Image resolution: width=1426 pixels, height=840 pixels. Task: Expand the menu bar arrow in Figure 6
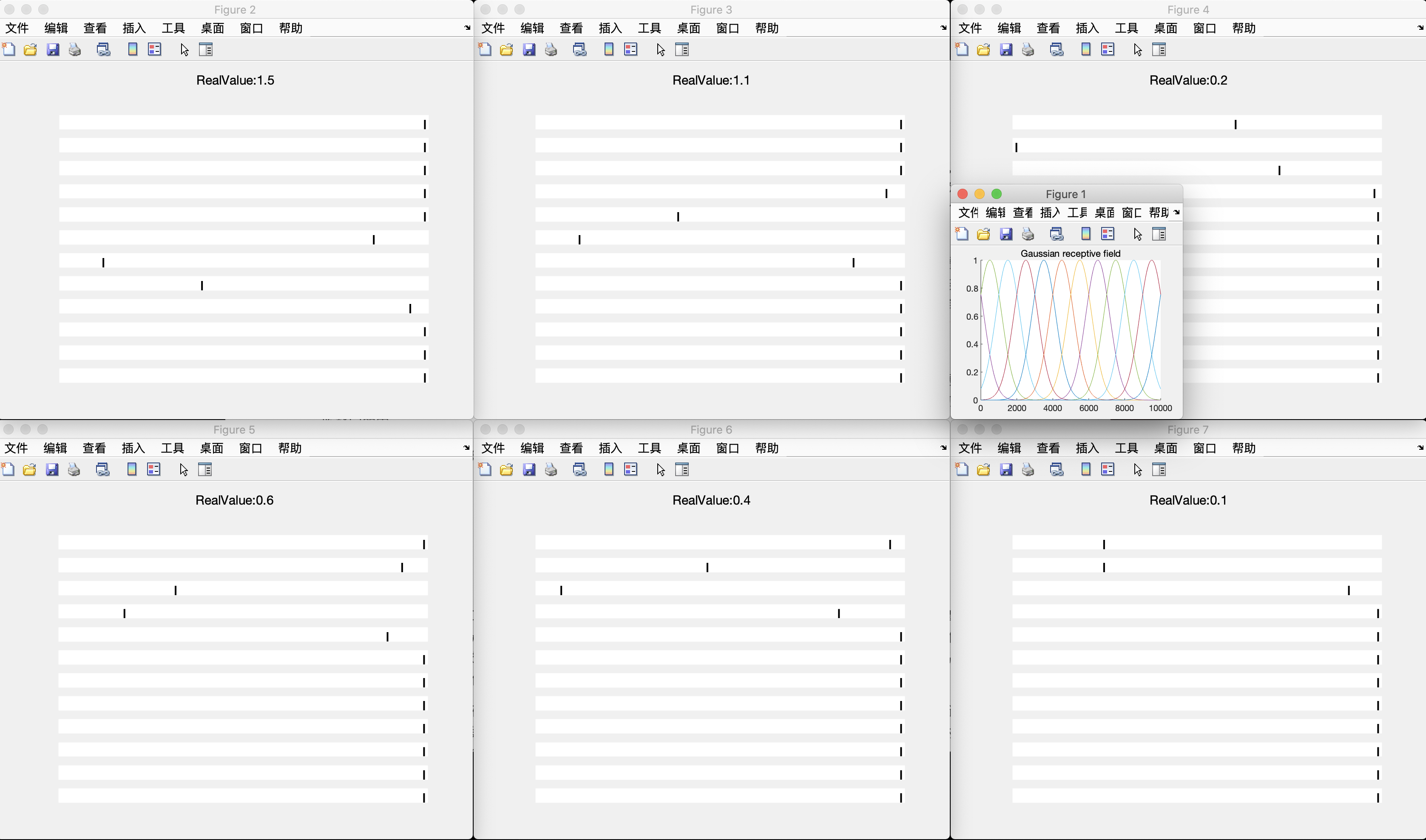click(943, 448)
